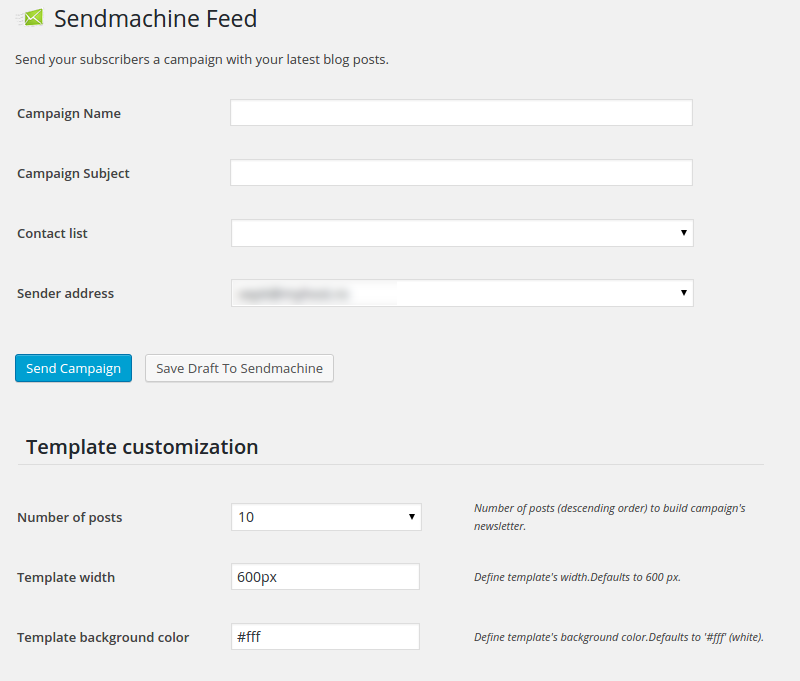Focus the Campaign Name text field
Image resolution: width=800 pixels, height=681 pixels.
click(461, 113)
